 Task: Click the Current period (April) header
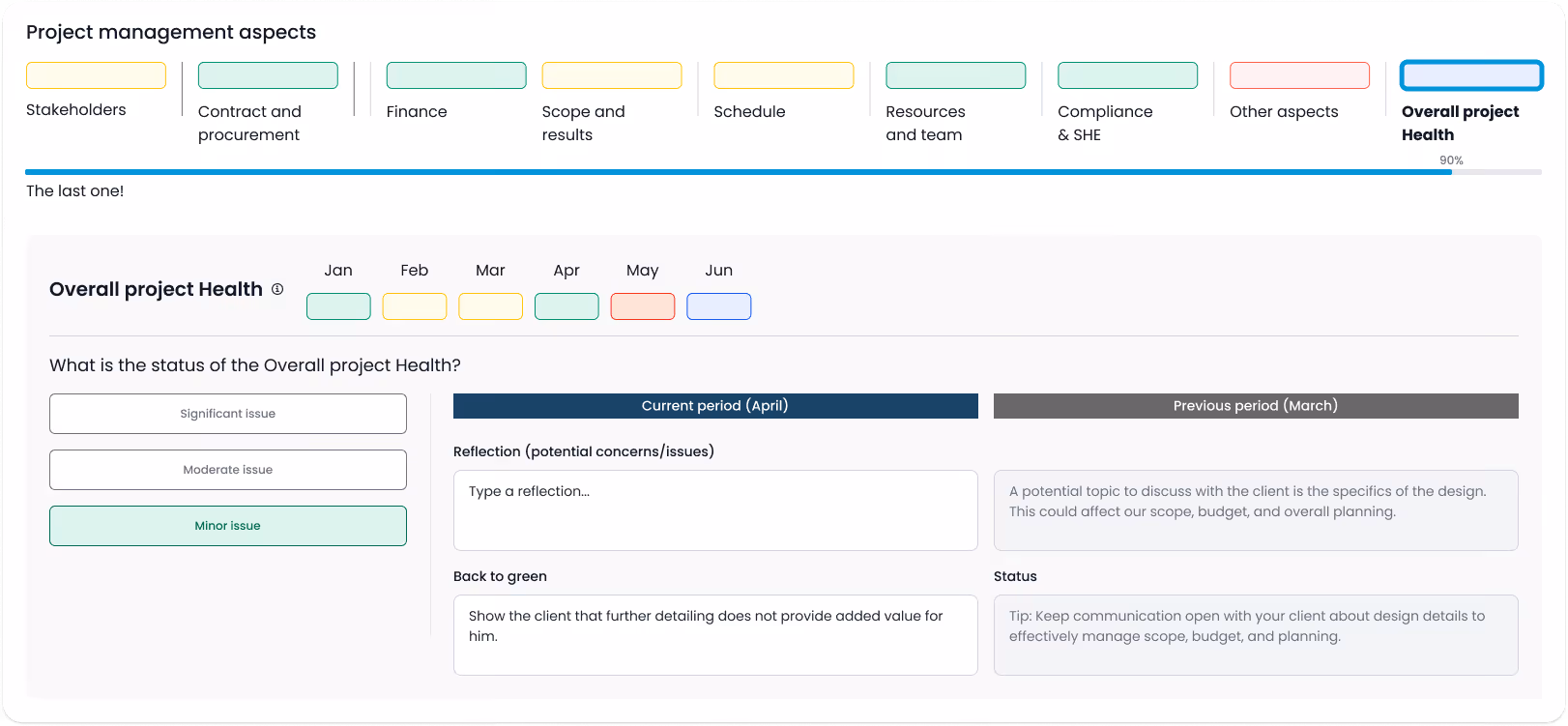point(715,406)
